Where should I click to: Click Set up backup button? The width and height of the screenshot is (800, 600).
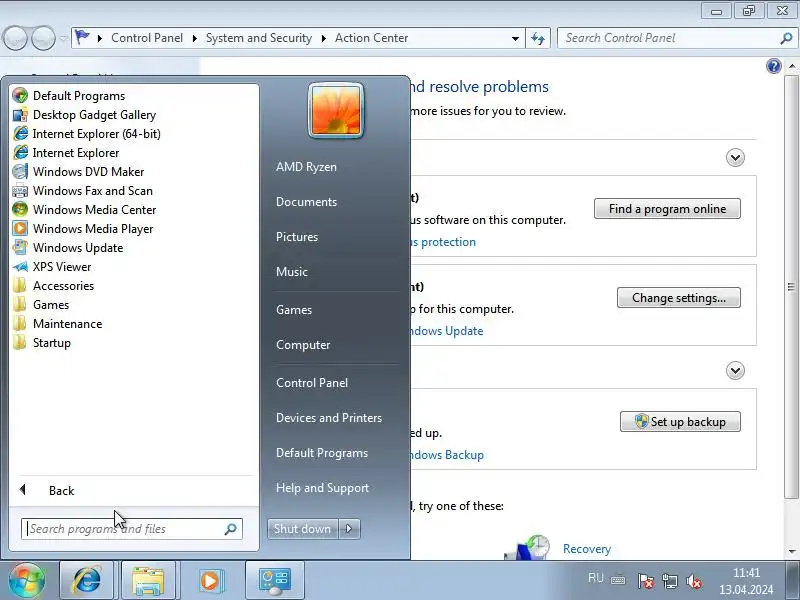[x=680, y=421]
